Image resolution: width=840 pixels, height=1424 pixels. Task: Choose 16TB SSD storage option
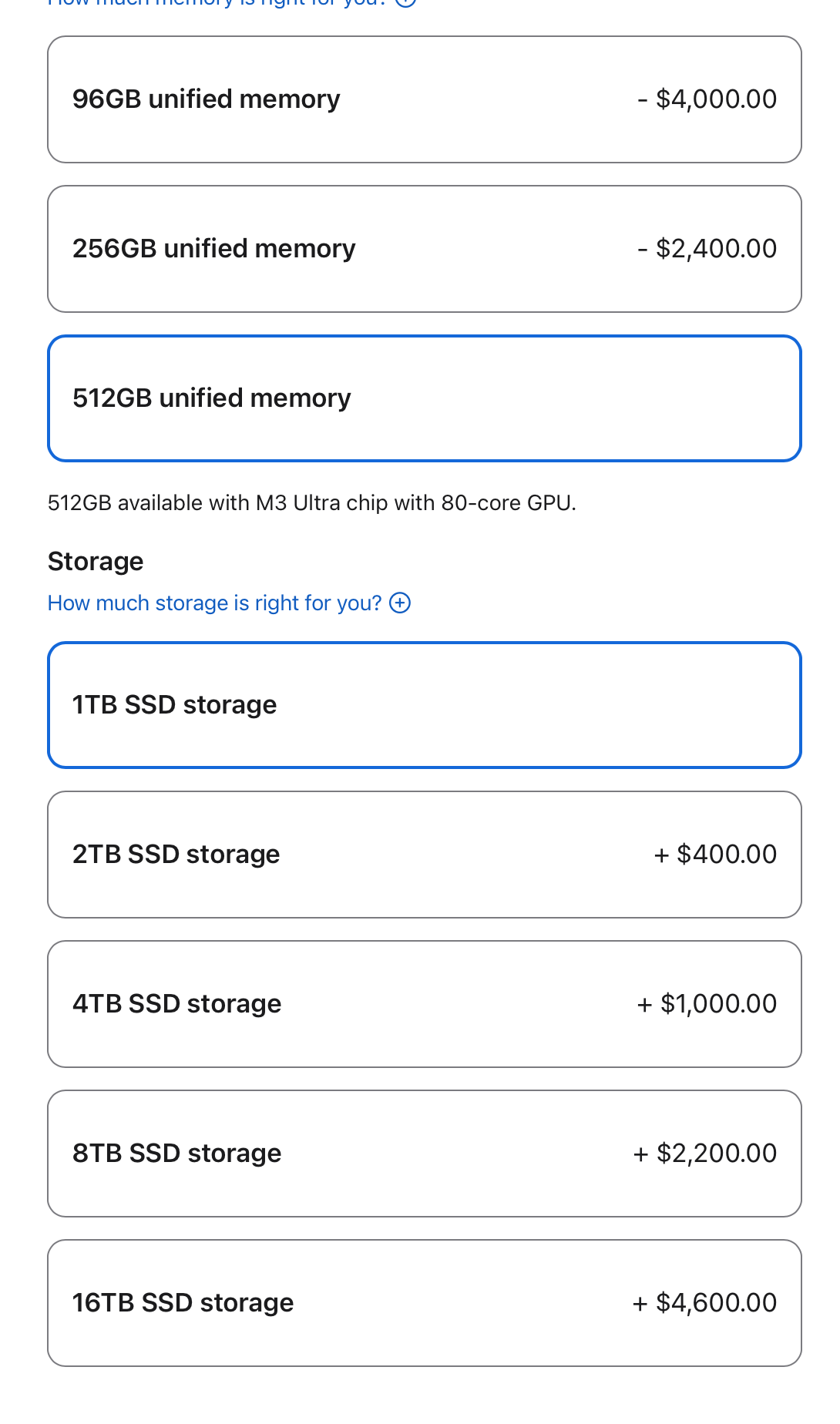coord(424,1303)
